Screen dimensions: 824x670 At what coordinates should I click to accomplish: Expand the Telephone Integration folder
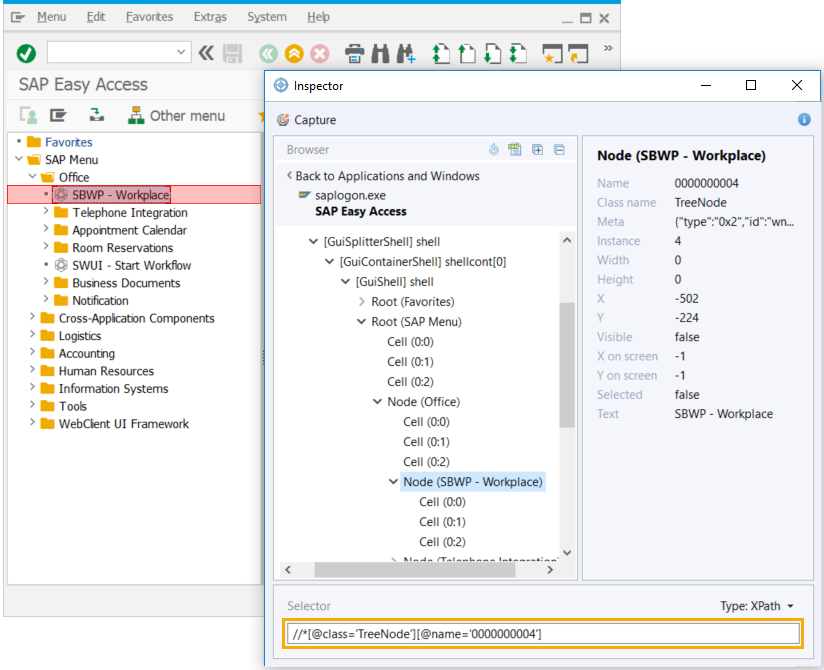[x=46, y=211]
